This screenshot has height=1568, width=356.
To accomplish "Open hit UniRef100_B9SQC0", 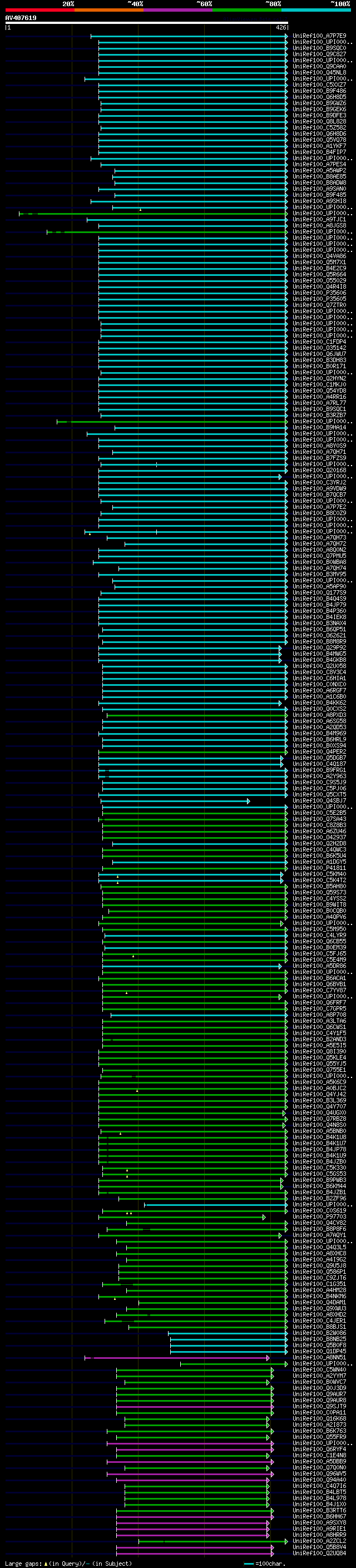I will pos(319,48).
